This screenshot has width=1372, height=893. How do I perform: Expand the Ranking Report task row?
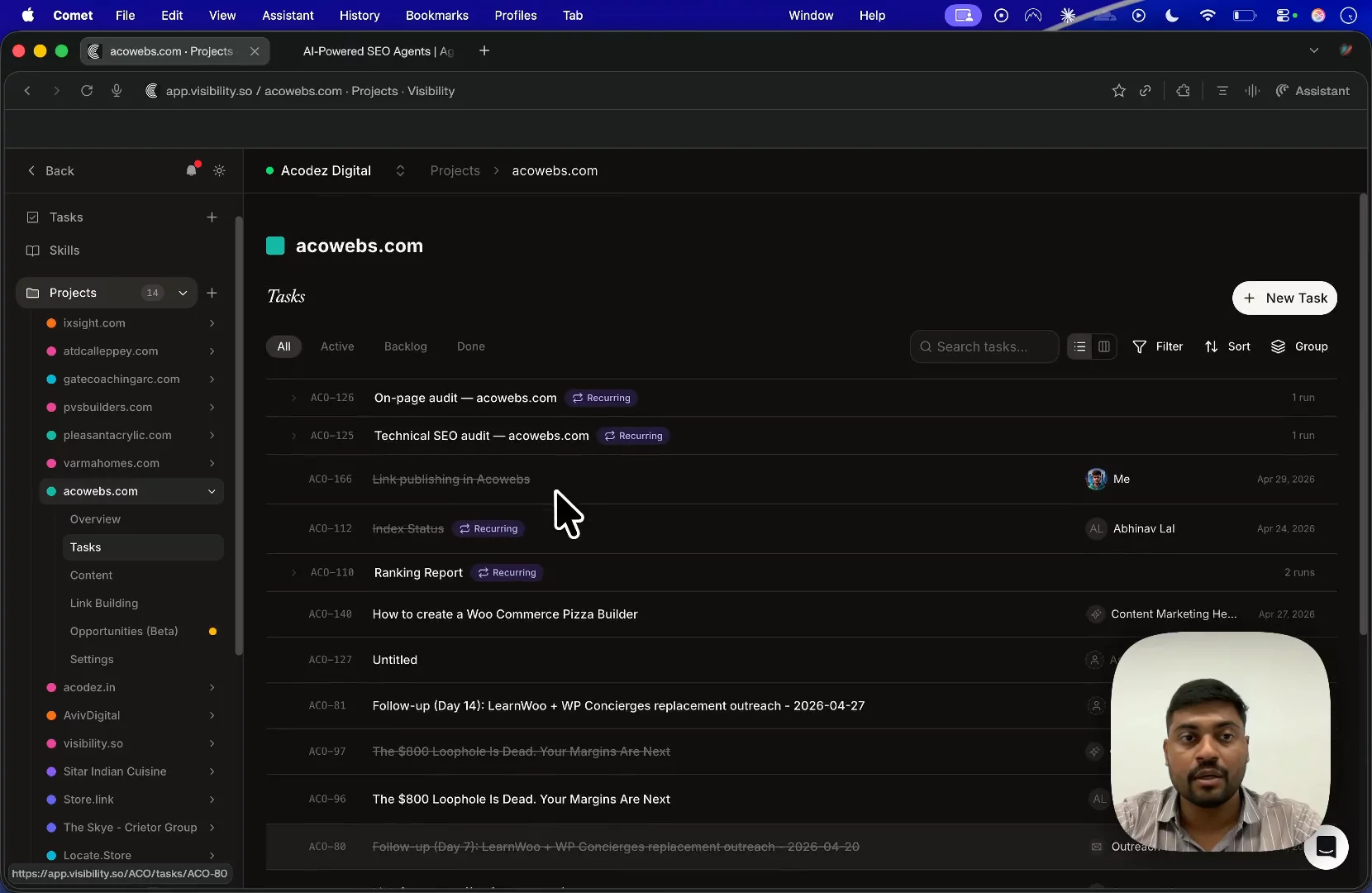(293, 572)
